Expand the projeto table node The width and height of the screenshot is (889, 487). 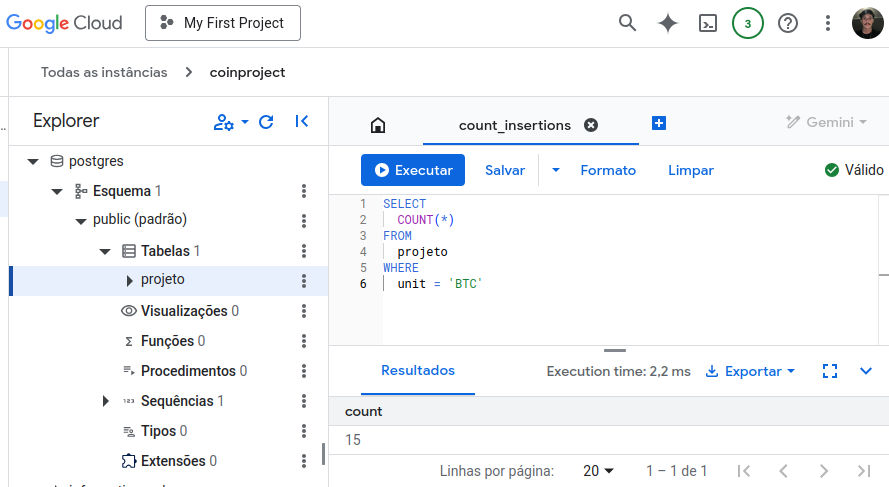(x=130, y=281)
